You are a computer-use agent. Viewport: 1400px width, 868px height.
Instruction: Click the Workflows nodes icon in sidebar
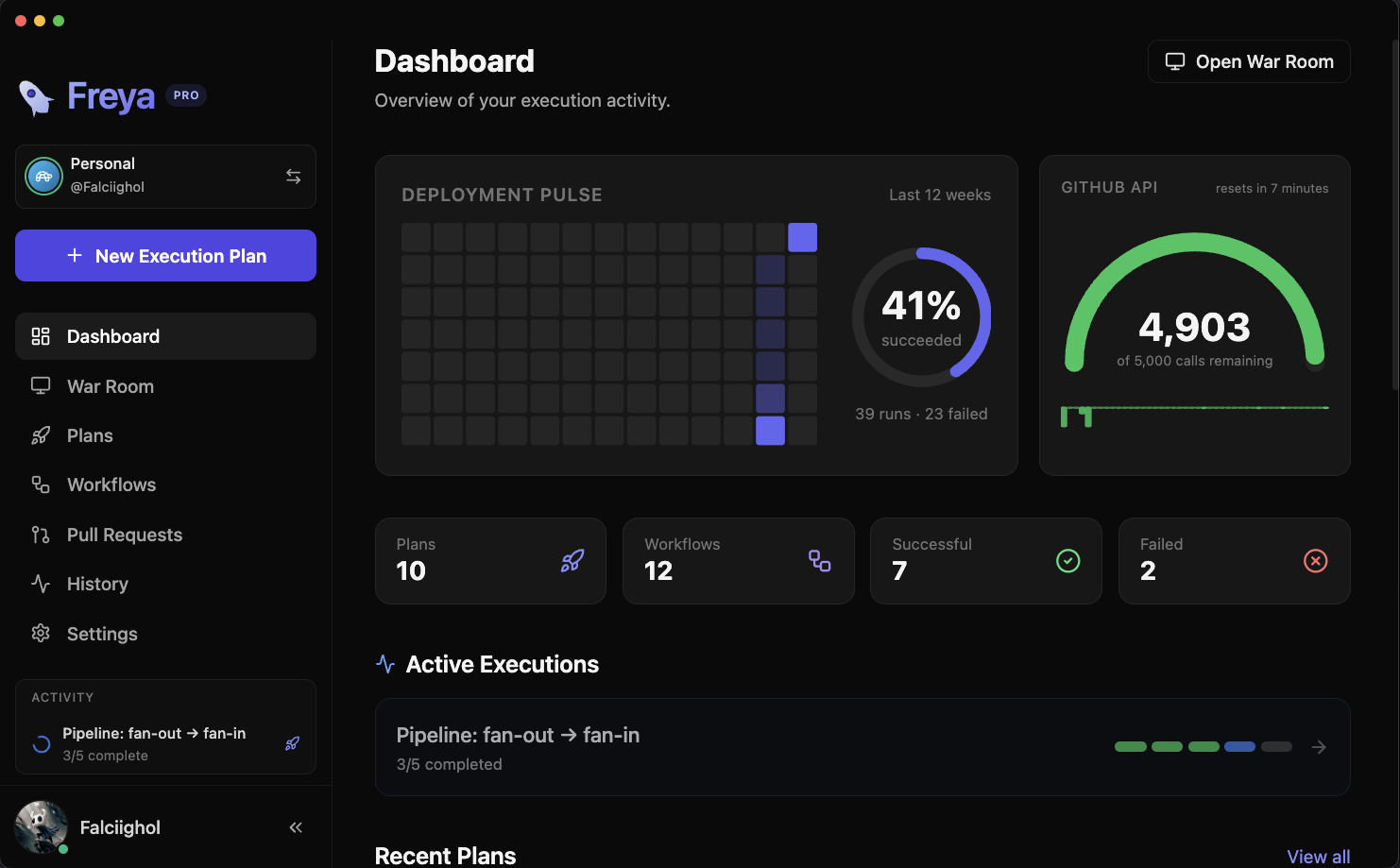click(41, 485)
